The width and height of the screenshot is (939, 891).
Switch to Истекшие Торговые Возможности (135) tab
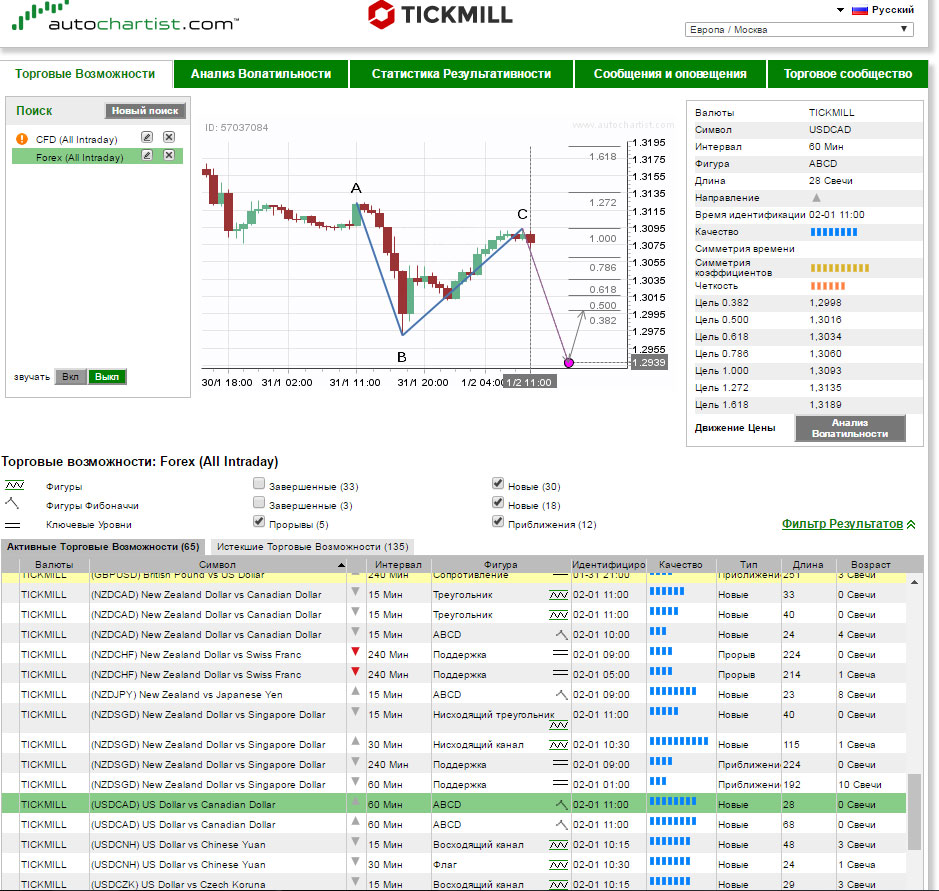(313, 547)
